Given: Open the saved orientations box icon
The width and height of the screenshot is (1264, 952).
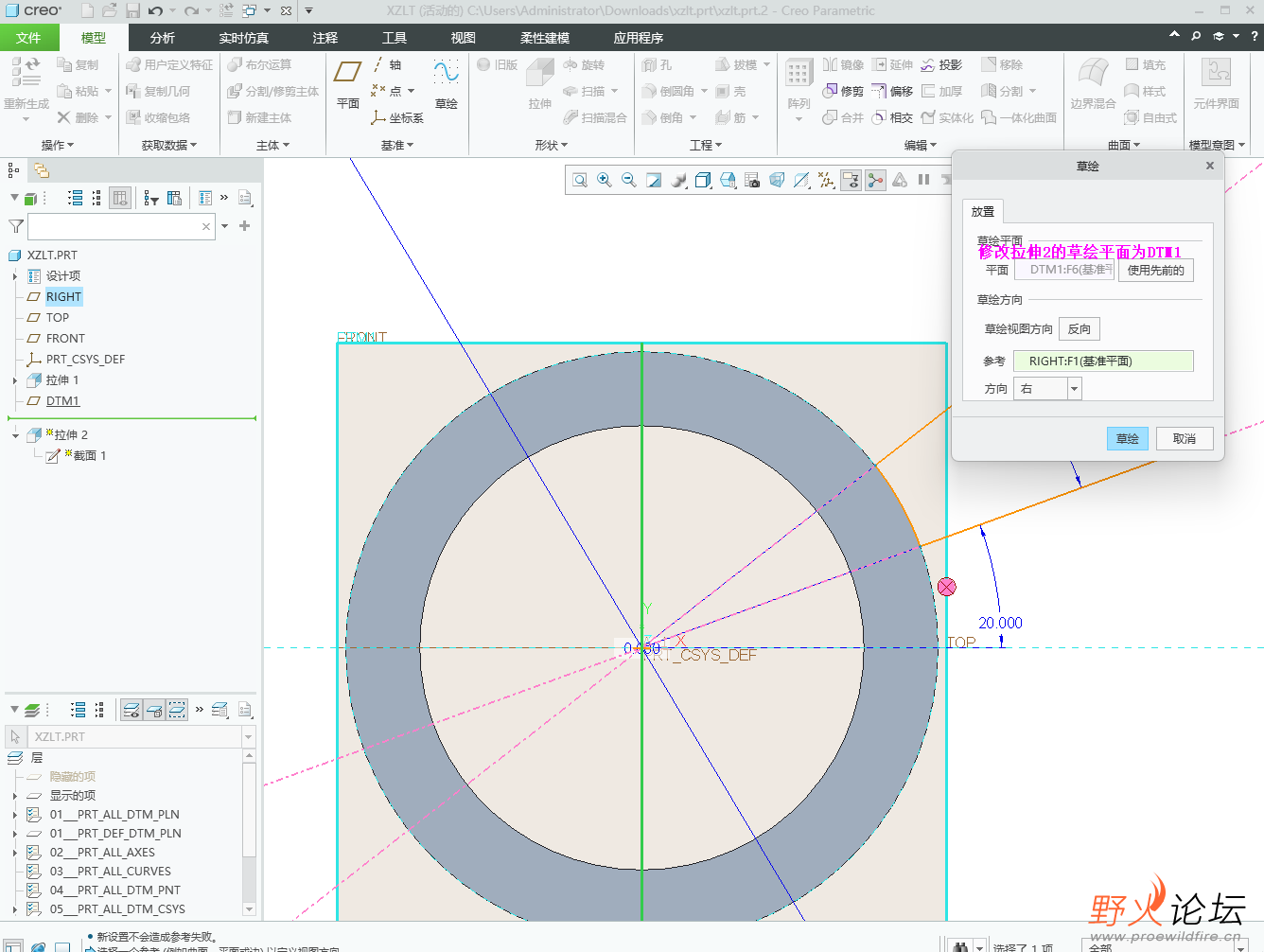Looking at the screenshot, I should click(x=703, y=180).
